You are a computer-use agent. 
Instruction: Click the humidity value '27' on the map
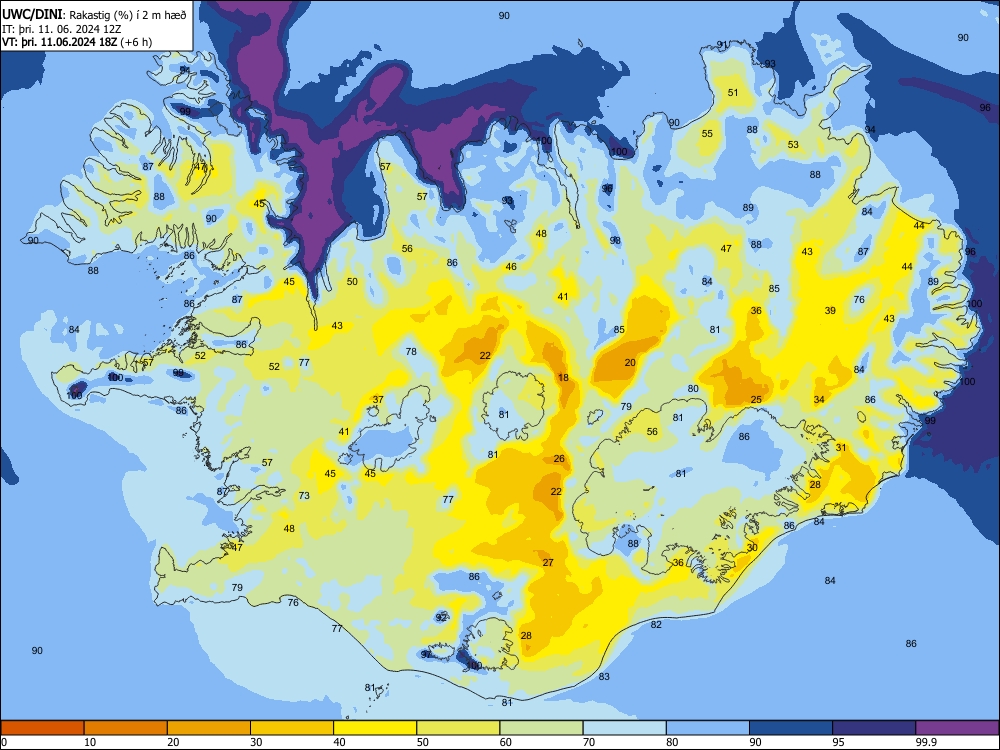click(548, 562)
